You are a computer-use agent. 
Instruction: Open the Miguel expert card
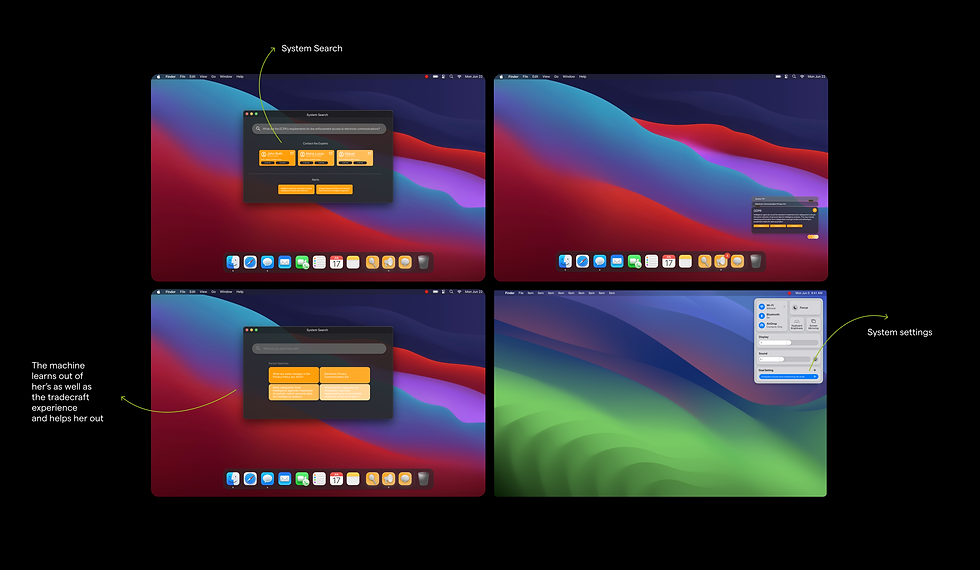(354, 158)
